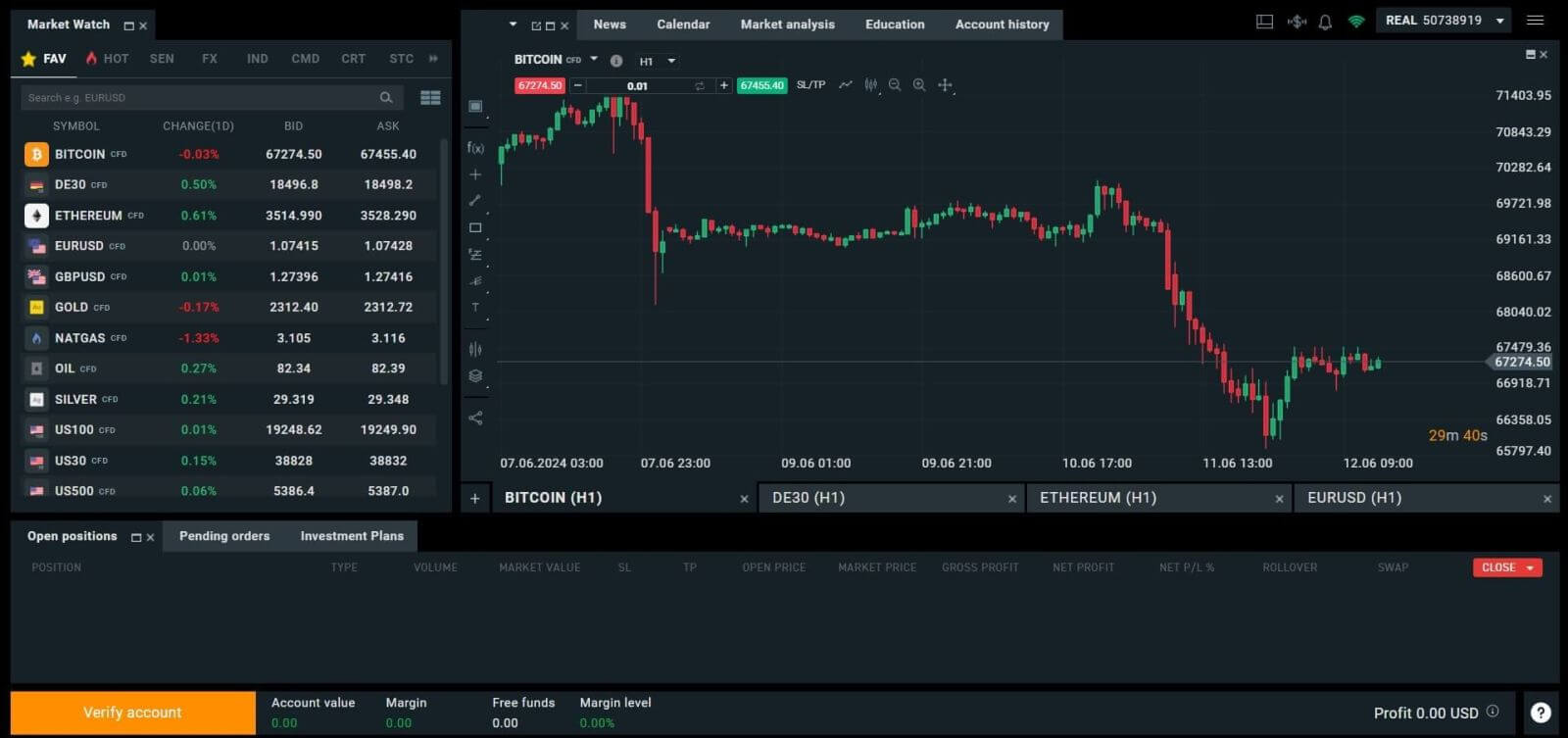Choose the text annotation tool
The height and width of the screenshot is (738, 1568).
click(475, 308)
